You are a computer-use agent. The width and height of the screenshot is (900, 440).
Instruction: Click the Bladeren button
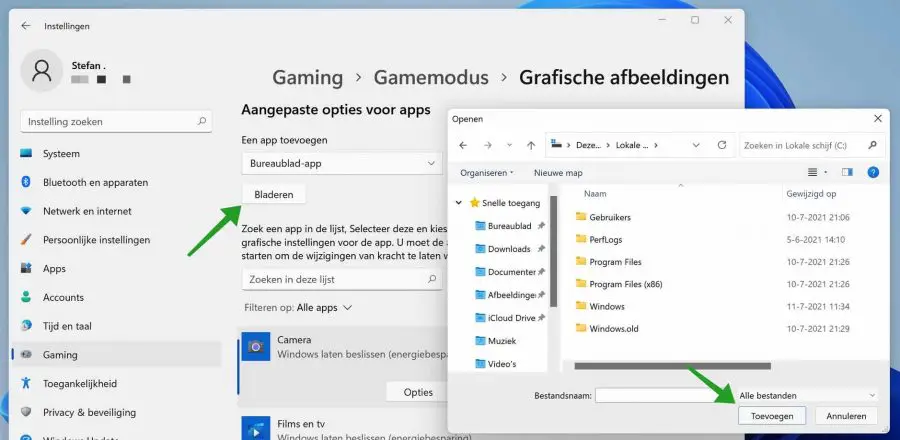274,194
